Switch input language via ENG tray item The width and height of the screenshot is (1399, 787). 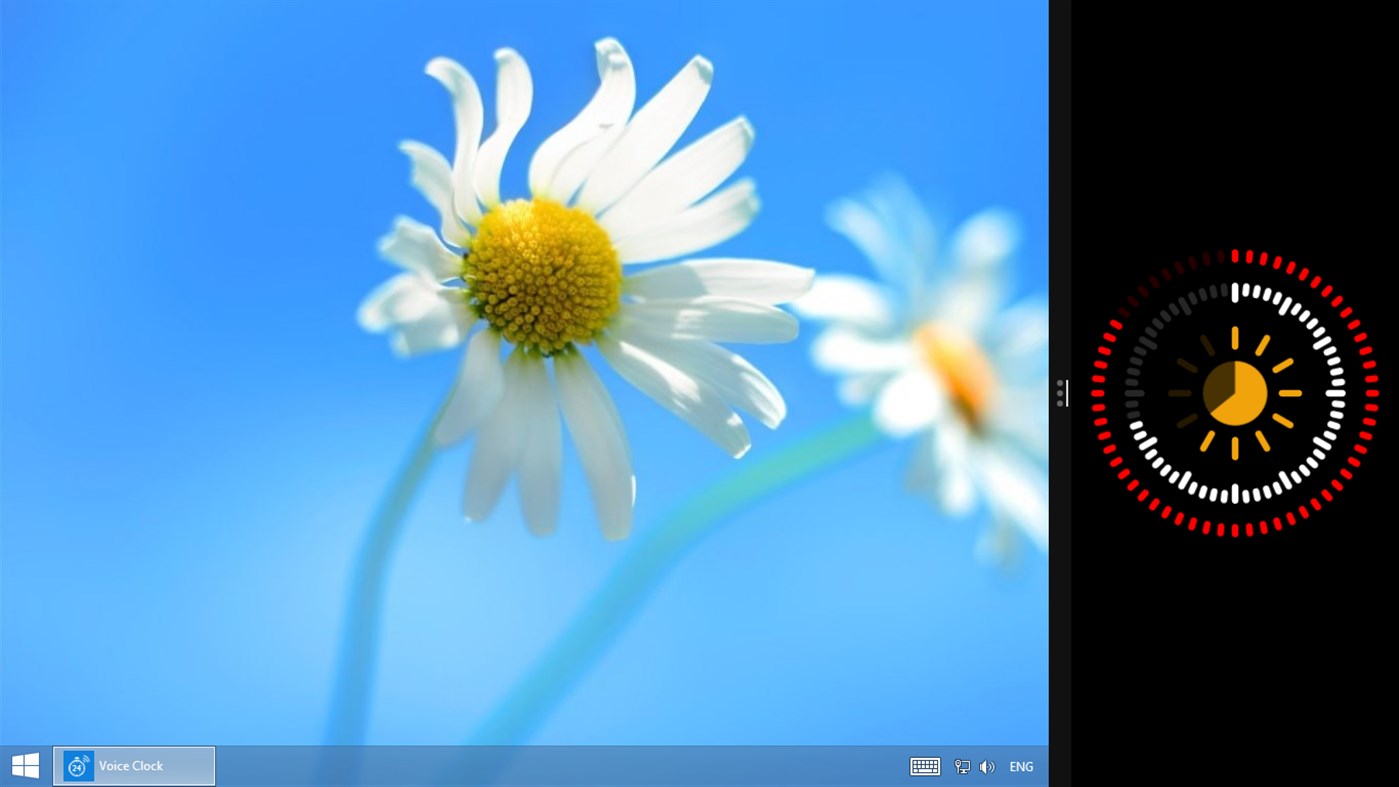click(x=1020, y=765)
